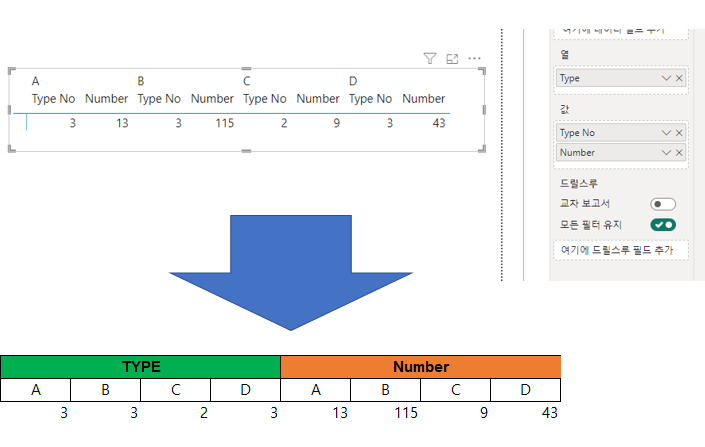Open the visual filter icon
The height and width of the screenshot is (447, 705).
click(430, 58)
